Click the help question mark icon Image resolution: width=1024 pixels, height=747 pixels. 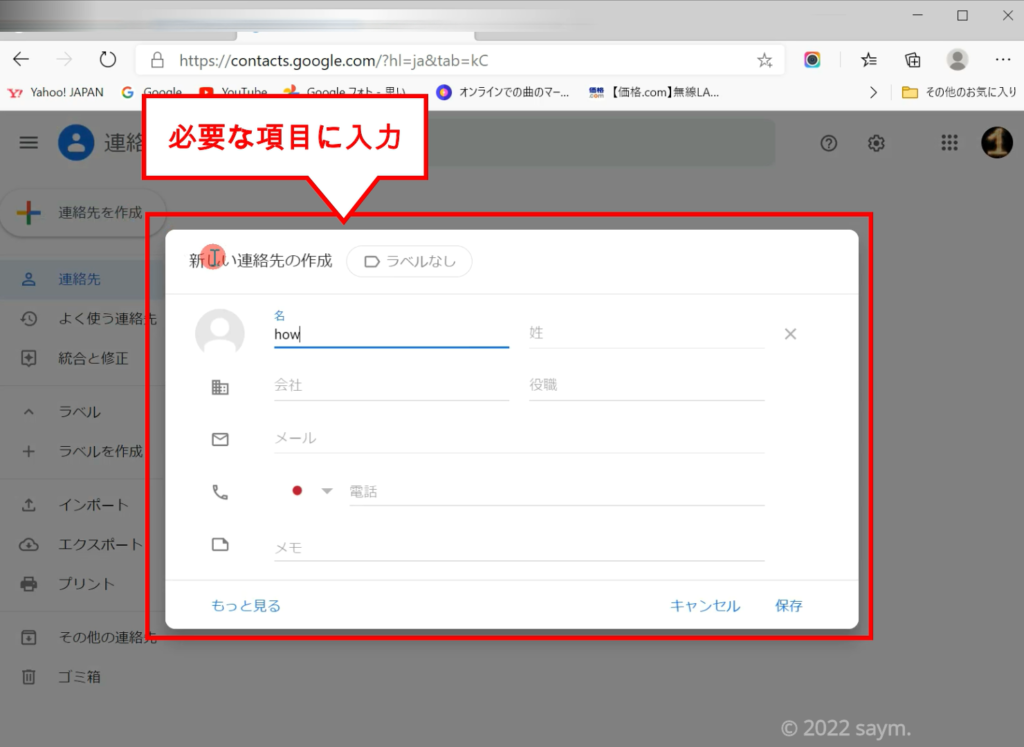828,143
